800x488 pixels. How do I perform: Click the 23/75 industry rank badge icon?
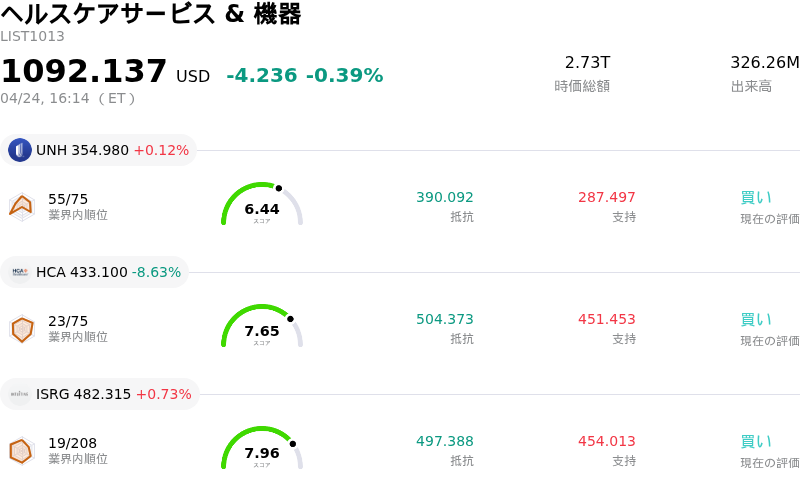tap(21, 328)
